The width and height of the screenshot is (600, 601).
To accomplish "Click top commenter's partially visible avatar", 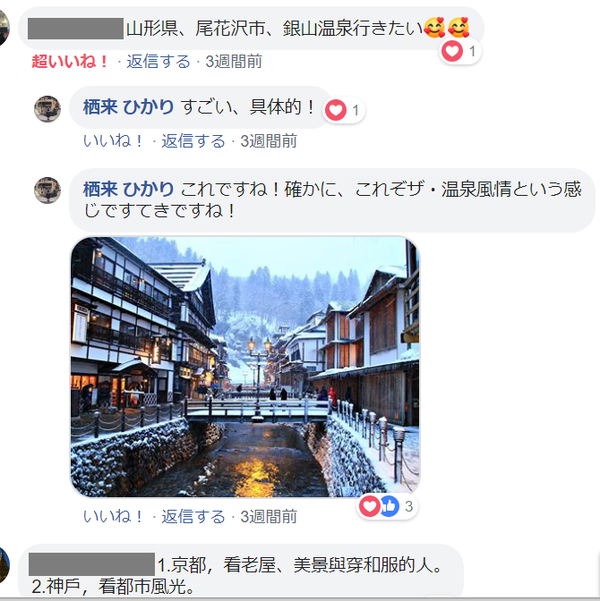I will pos(4,28).
